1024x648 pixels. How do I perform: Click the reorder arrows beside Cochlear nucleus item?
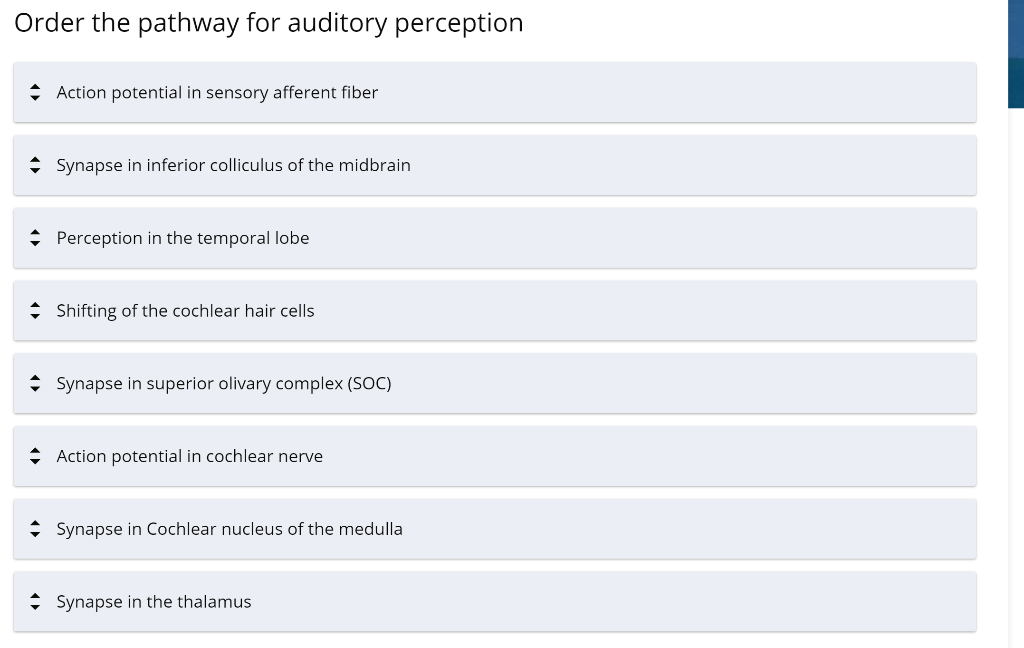point(35,529)
